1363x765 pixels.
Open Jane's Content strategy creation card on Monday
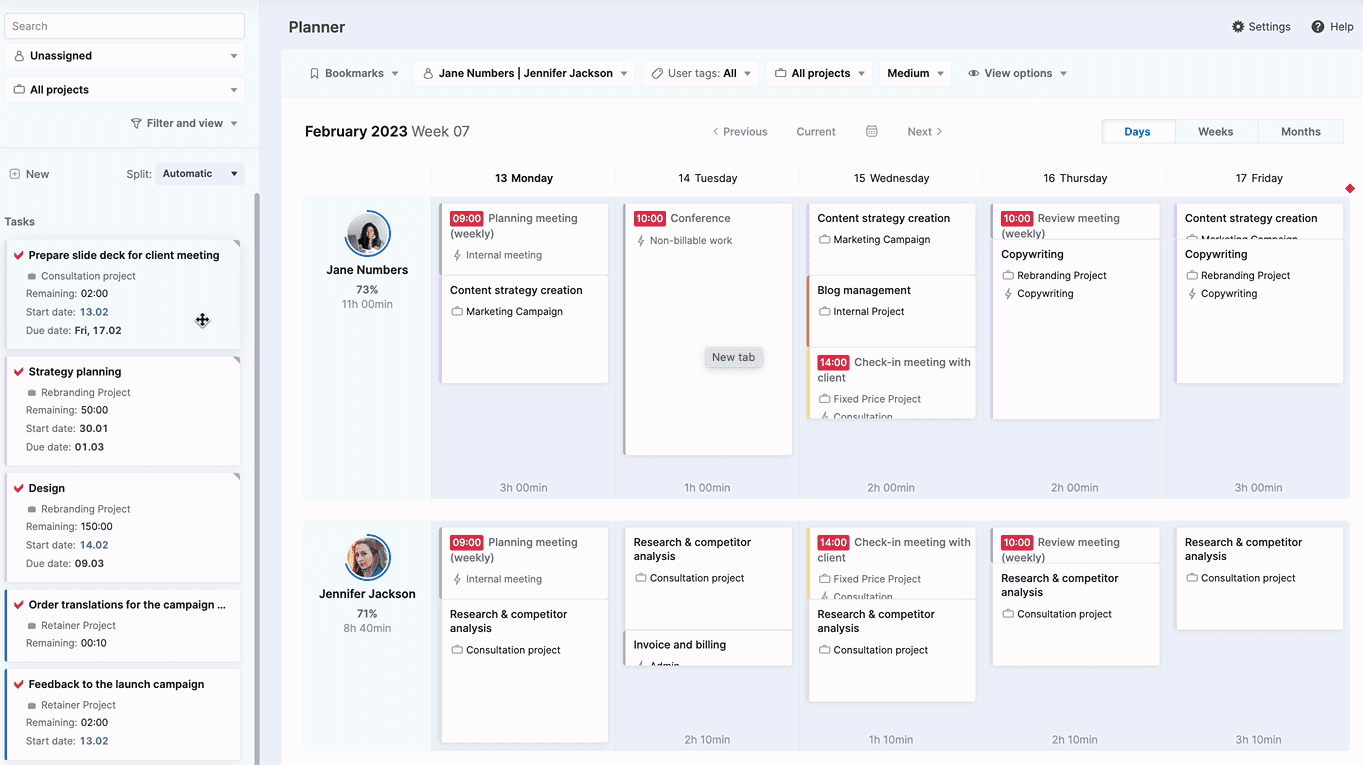[x=524, y=329]
